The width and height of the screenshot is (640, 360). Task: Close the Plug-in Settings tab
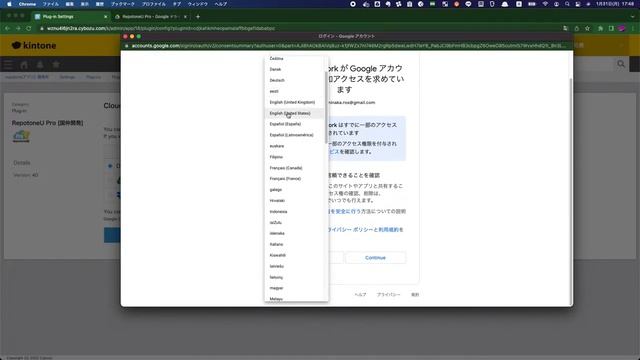pyautogui.click(x=105, y=17)
